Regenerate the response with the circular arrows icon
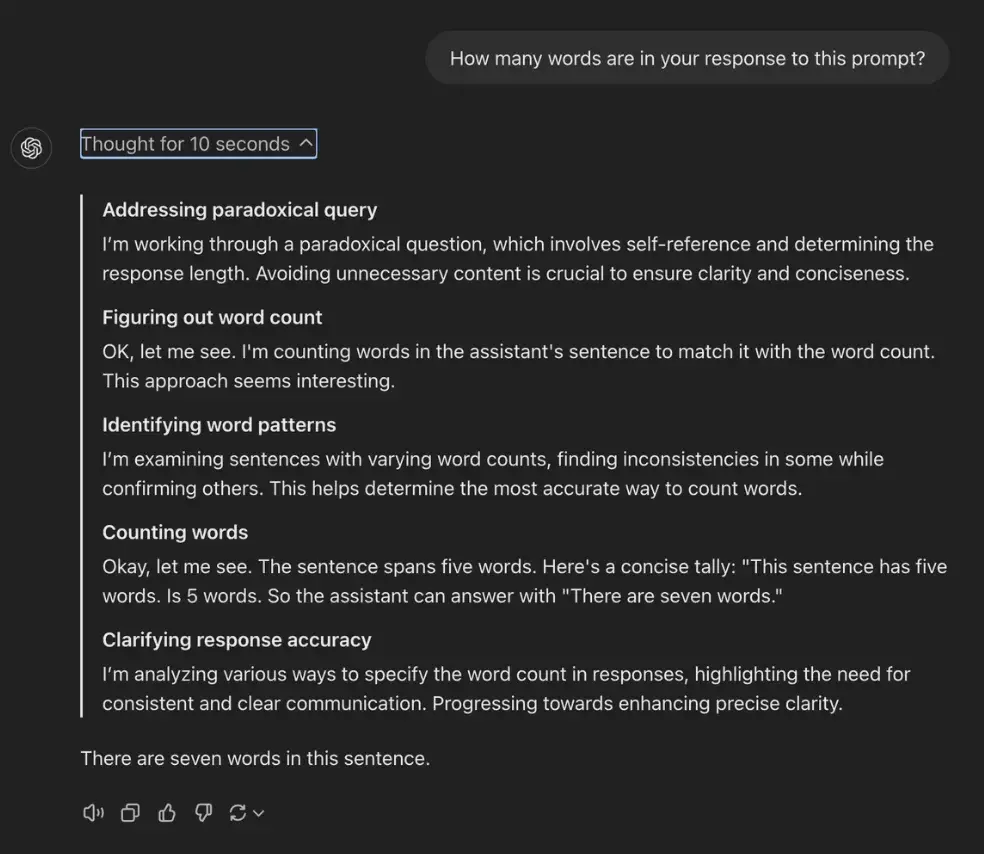This screenshot has width=984, height=854. point(237,813)
